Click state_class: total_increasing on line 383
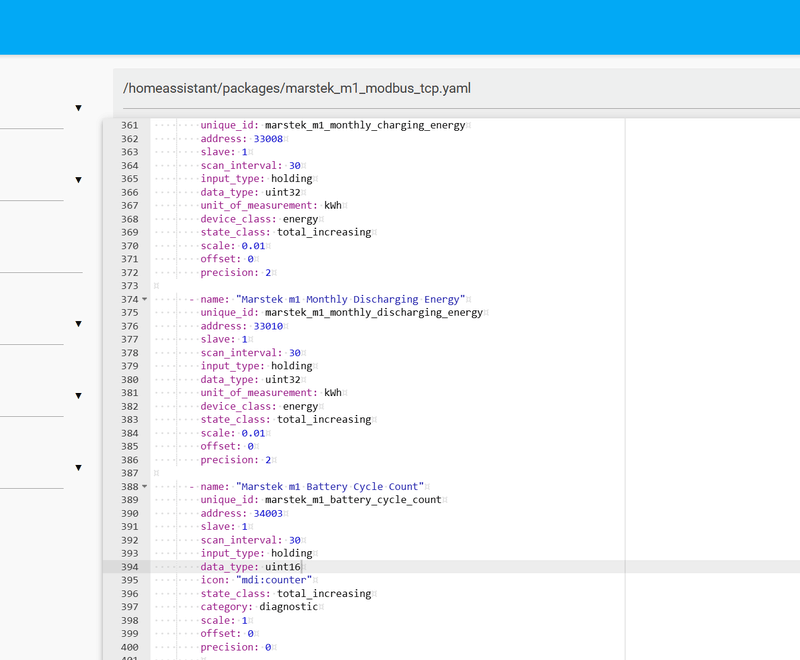The width and height of the screenshot is (800, 660). coord(286,420)
